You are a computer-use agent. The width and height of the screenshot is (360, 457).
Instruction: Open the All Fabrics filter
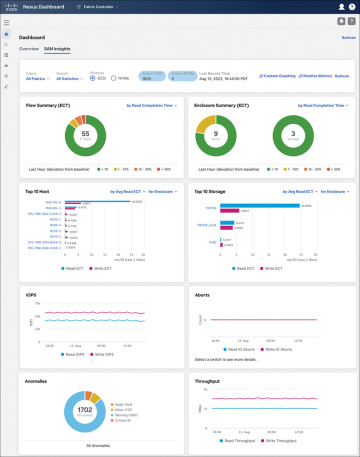coord(35,79)
